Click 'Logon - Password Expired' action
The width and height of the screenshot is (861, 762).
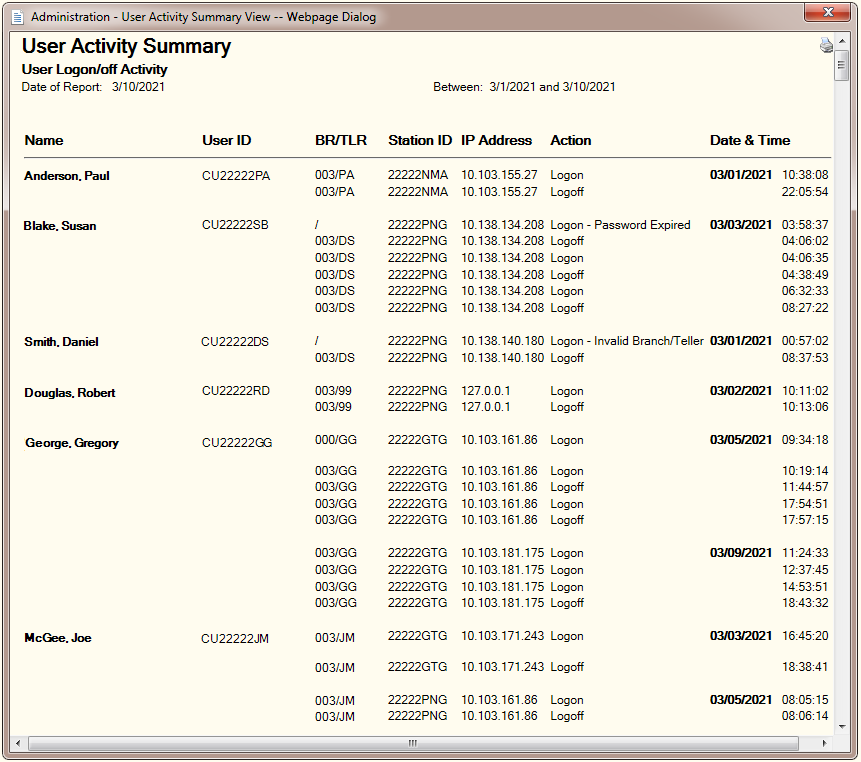coord(620,225)
